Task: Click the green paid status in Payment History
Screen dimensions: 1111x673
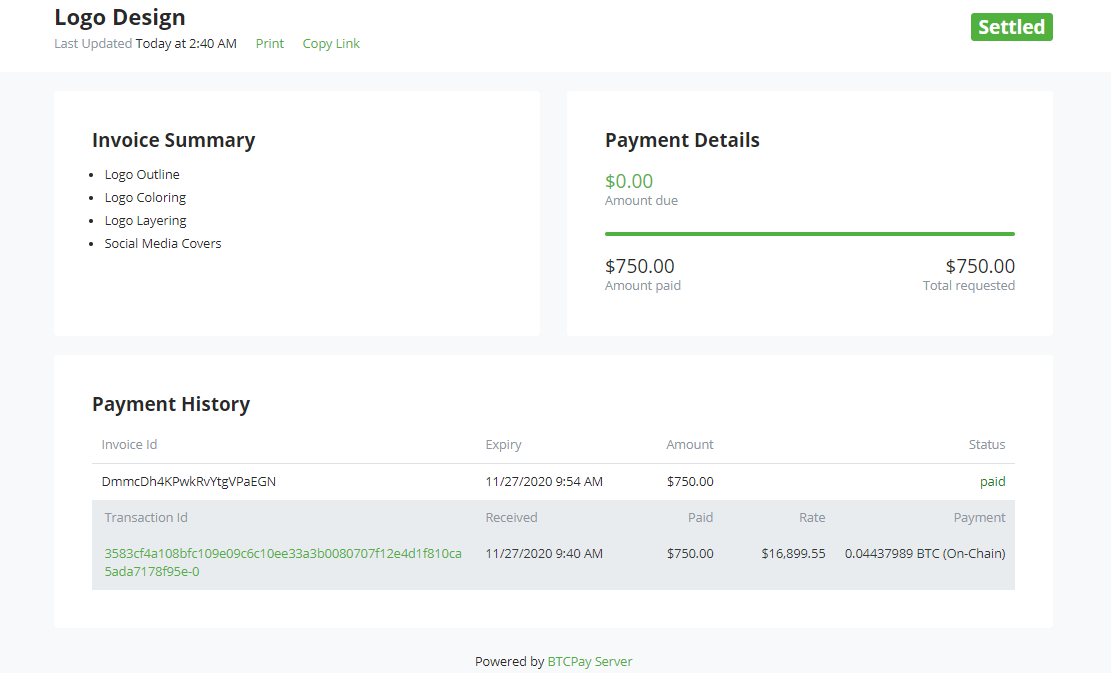Action: 993,481
